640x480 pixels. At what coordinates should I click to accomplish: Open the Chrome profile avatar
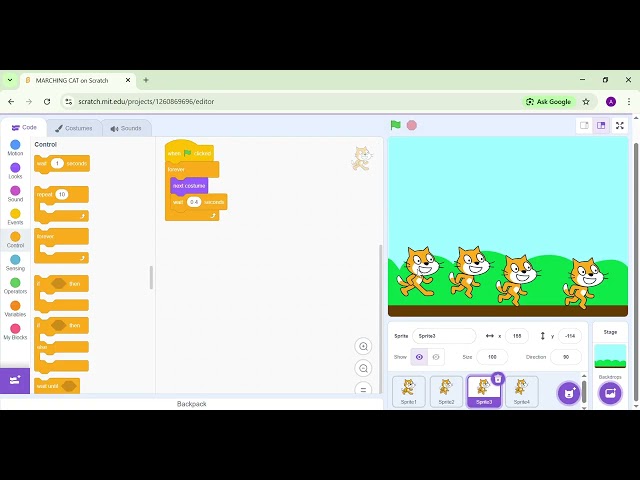point(611,102)
